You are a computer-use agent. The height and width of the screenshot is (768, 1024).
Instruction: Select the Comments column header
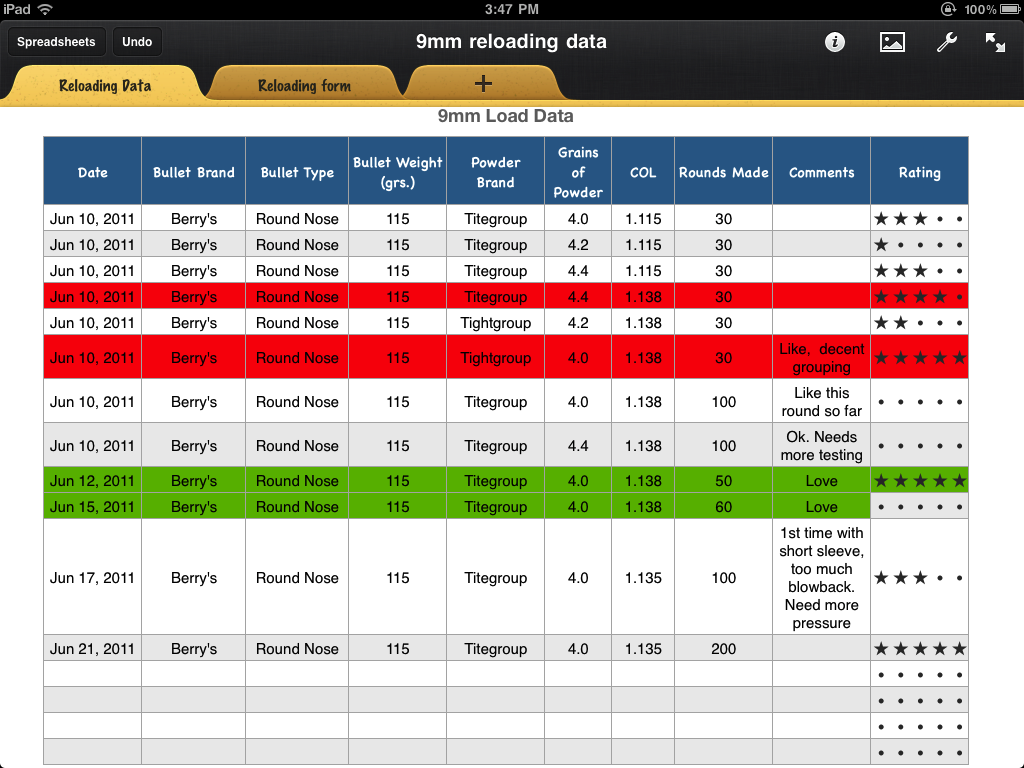[822, 172]
